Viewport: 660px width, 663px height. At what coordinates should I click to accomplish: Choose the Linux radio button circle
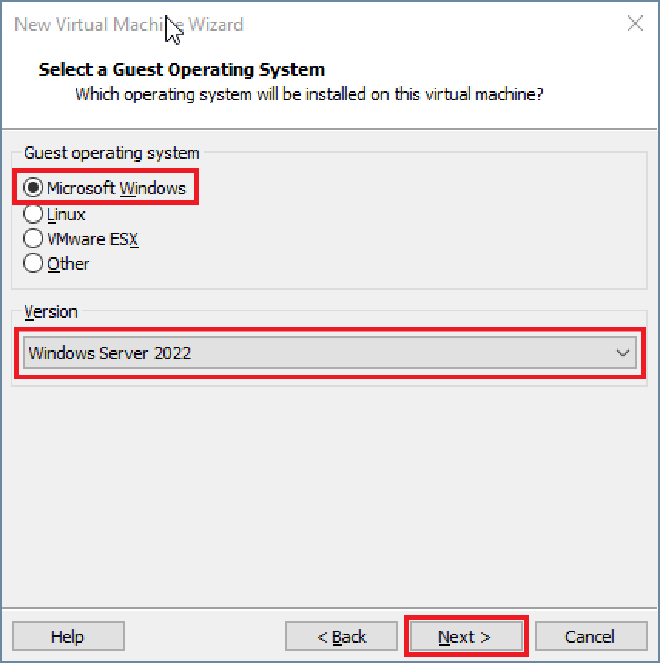[33, 214]
